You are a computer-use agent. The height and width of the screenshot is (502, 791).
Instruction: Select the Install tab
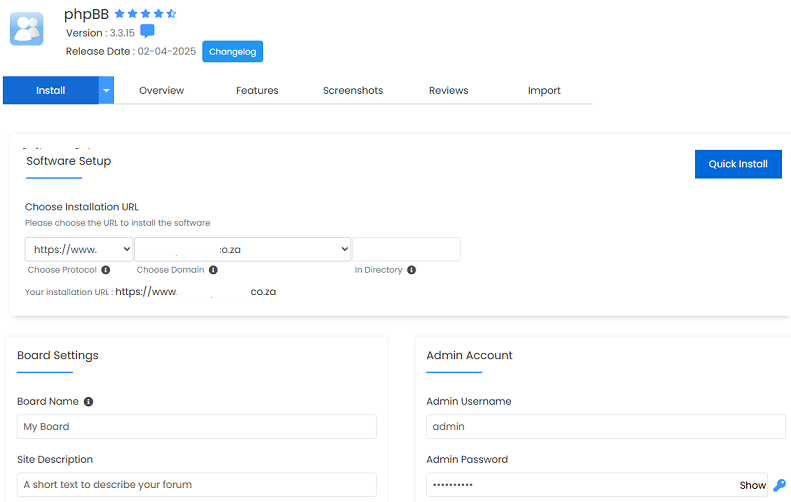[50, 90]
